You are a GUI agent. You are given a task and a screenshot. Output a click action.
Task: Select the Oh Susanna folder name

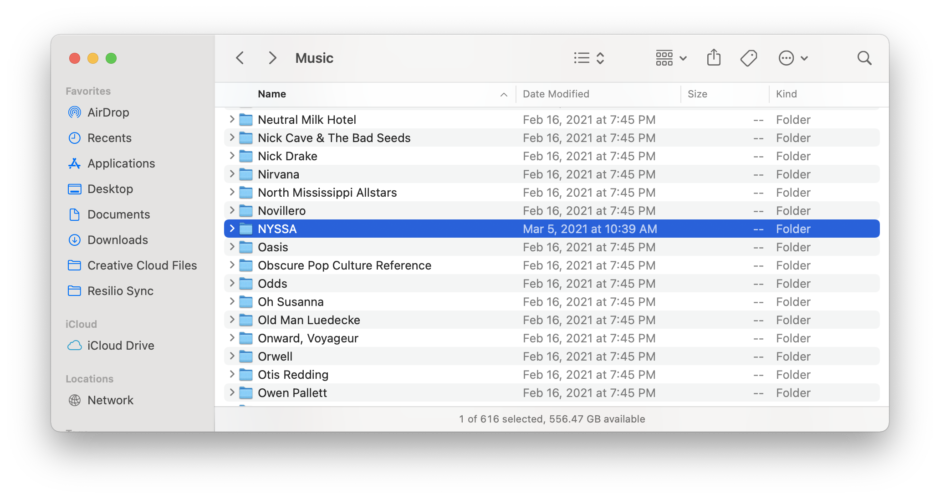point(290,302)
